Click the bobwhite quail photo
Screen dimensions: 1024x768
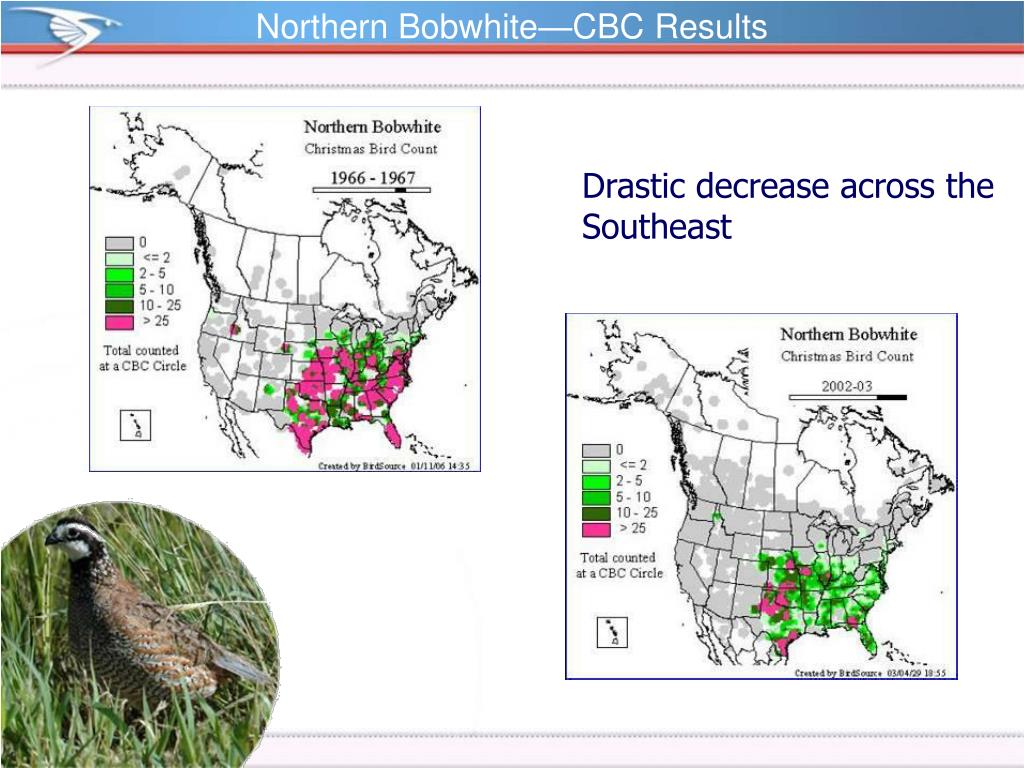tap(138, 633)
